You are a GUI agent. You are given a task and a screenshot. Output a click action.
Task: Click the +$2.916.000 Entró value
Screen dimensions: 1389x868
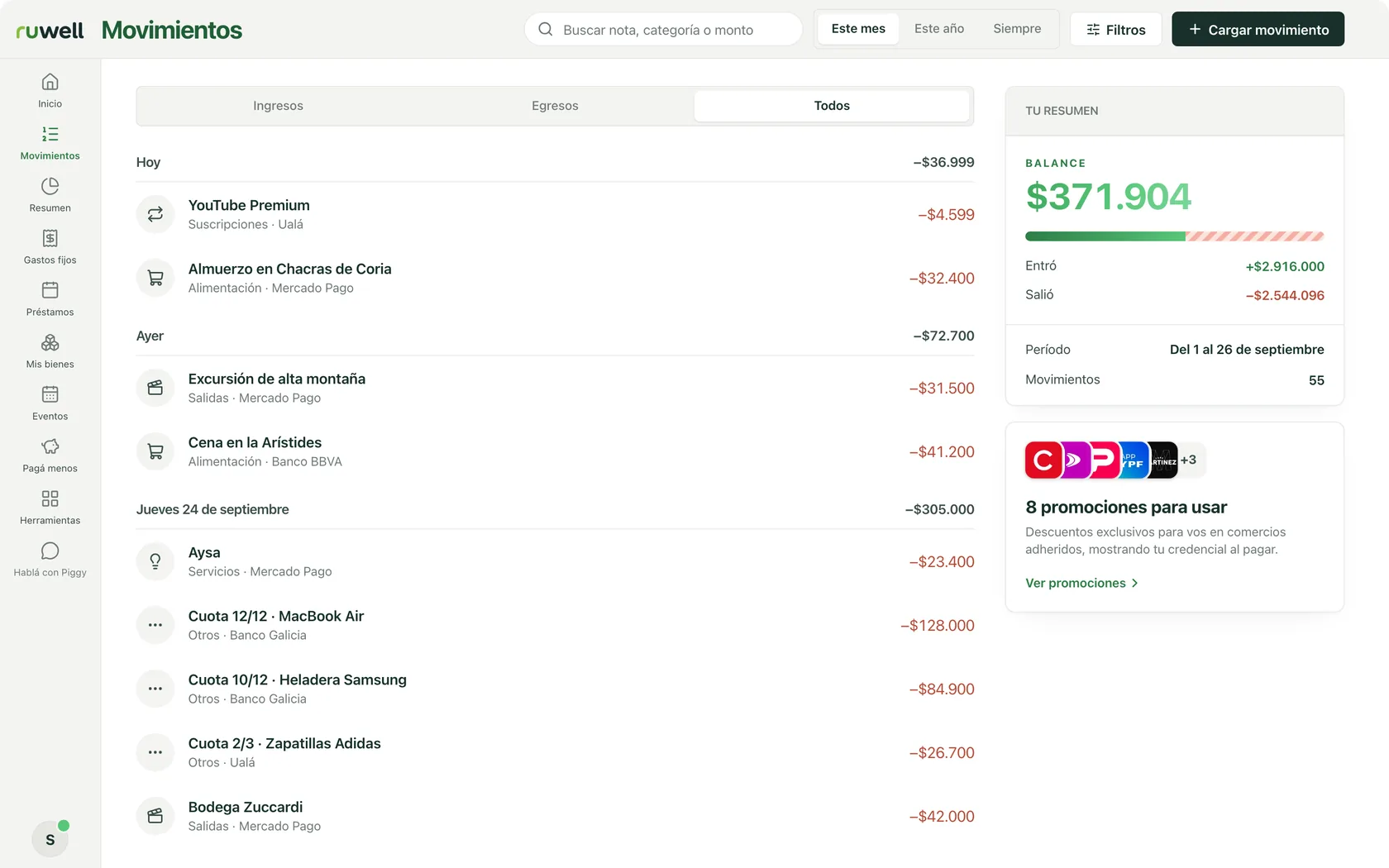click(1285, 266)
